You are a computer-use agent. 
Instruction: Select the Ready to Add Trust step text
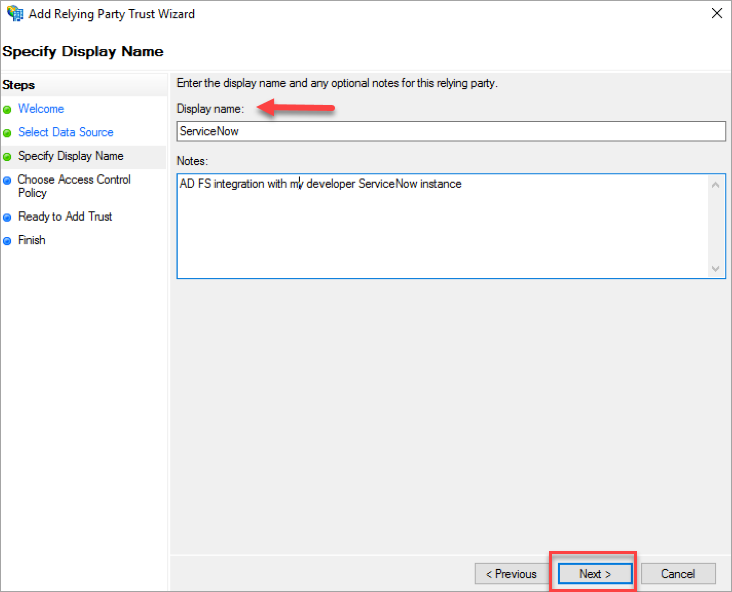coord(65,216)
